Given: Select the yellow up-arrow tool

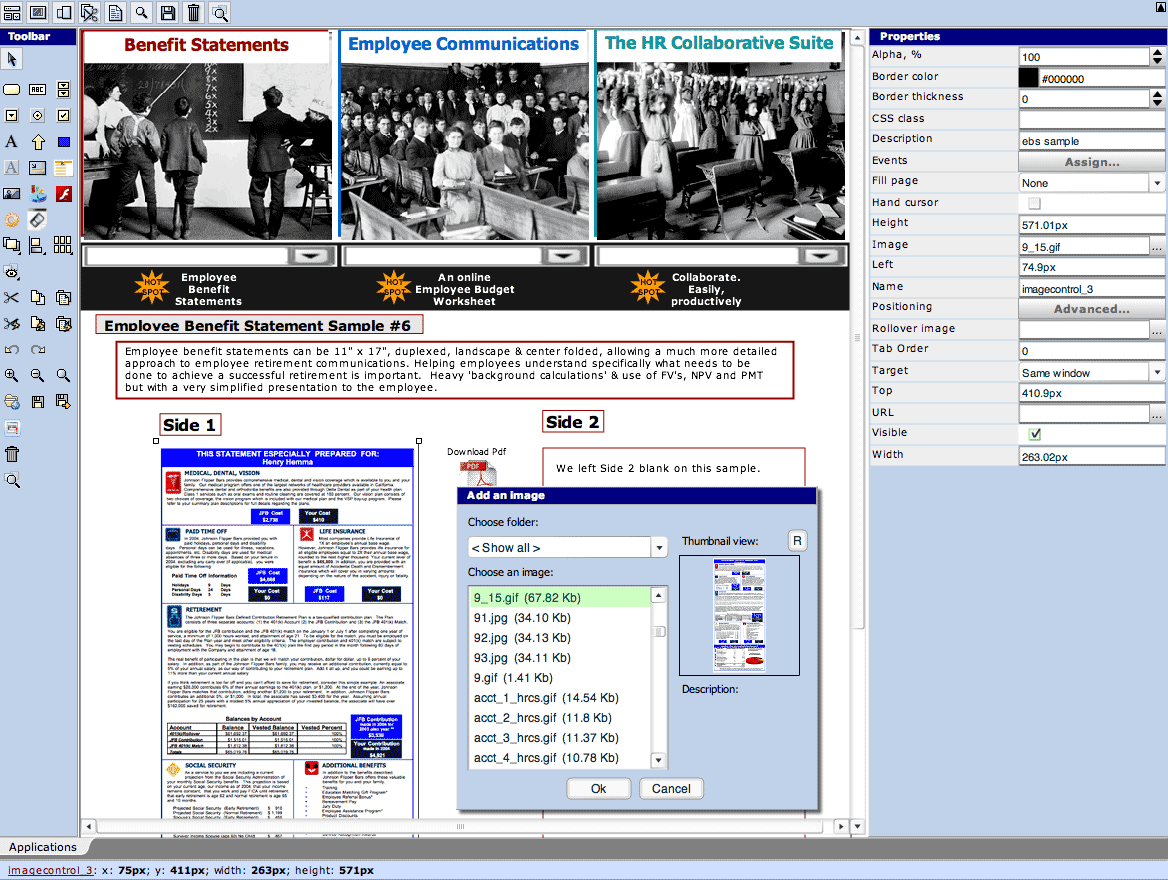Looking at the screenshot, I should pos(38,142).
